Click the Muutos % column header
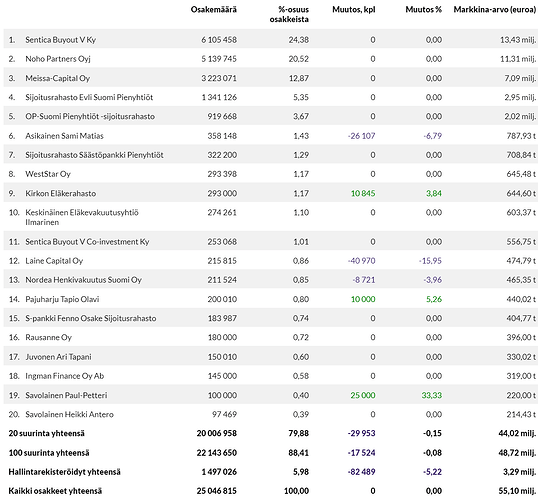 (x=423, y=10)
